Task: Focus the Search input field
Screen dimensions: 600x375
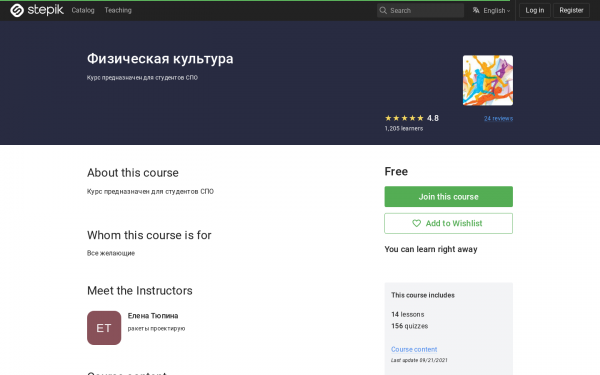Action: tap(421, 11)
